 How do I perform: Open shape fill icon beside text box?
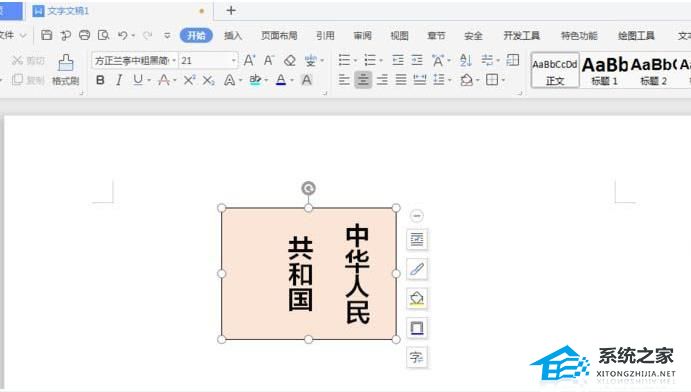pos(416,299)
